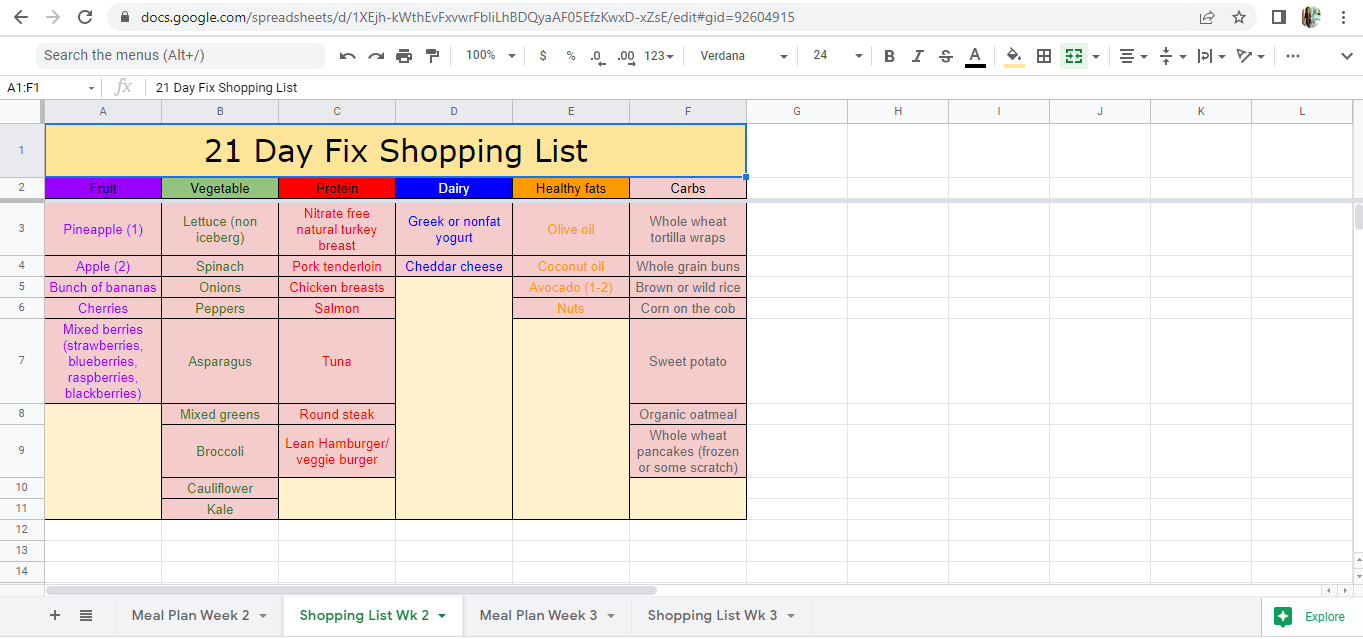Bookmark this page with star icon
This screenshot has width=1363, height=639.
point(1239,17)
